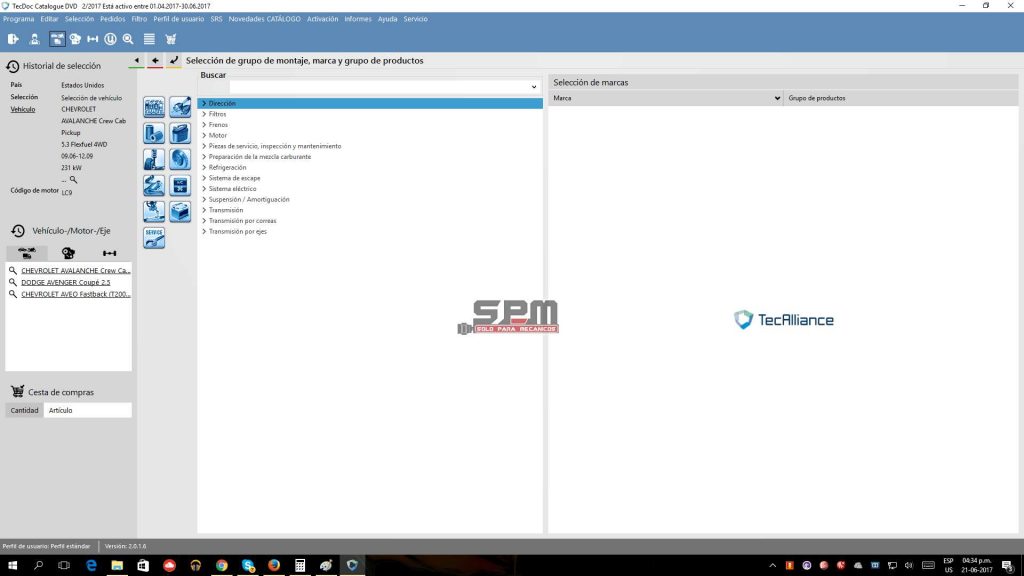1024x576 pixels.
Task: Expand the Sistema eléctrico node
Action: [x=204, y=189]
